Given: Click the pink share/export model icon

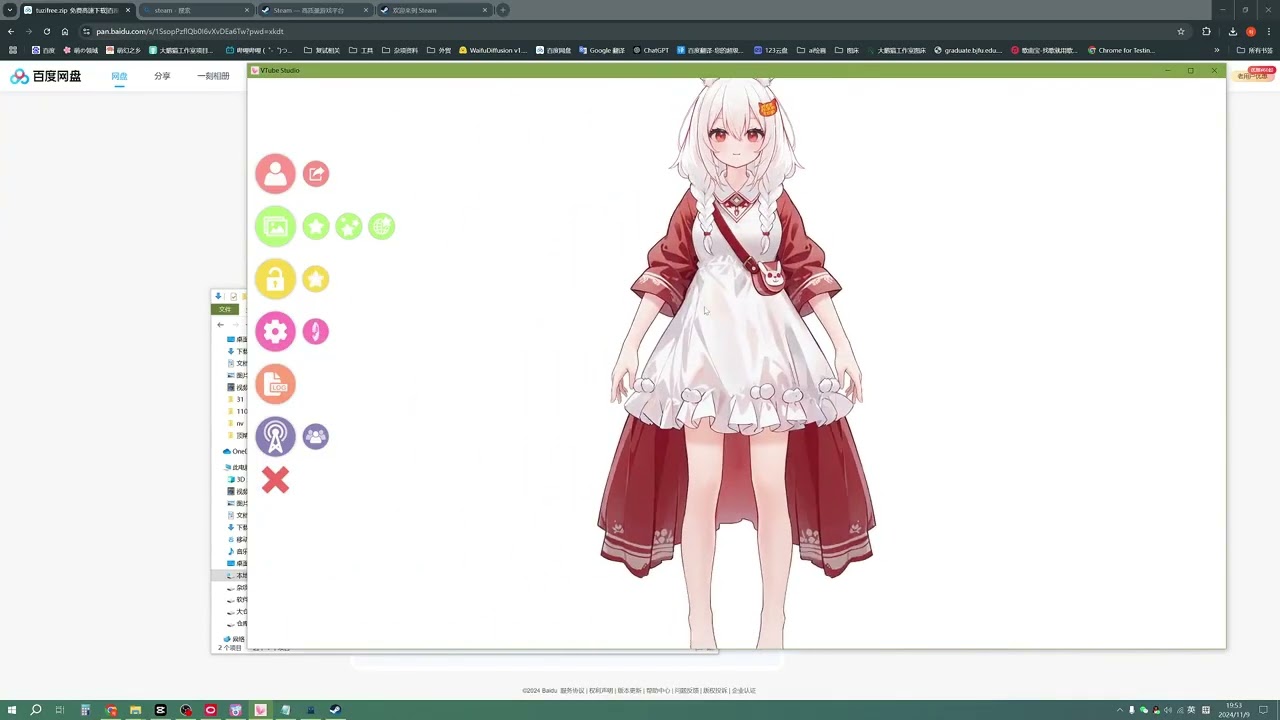Looking at the screenshot, I should (316, 174).
